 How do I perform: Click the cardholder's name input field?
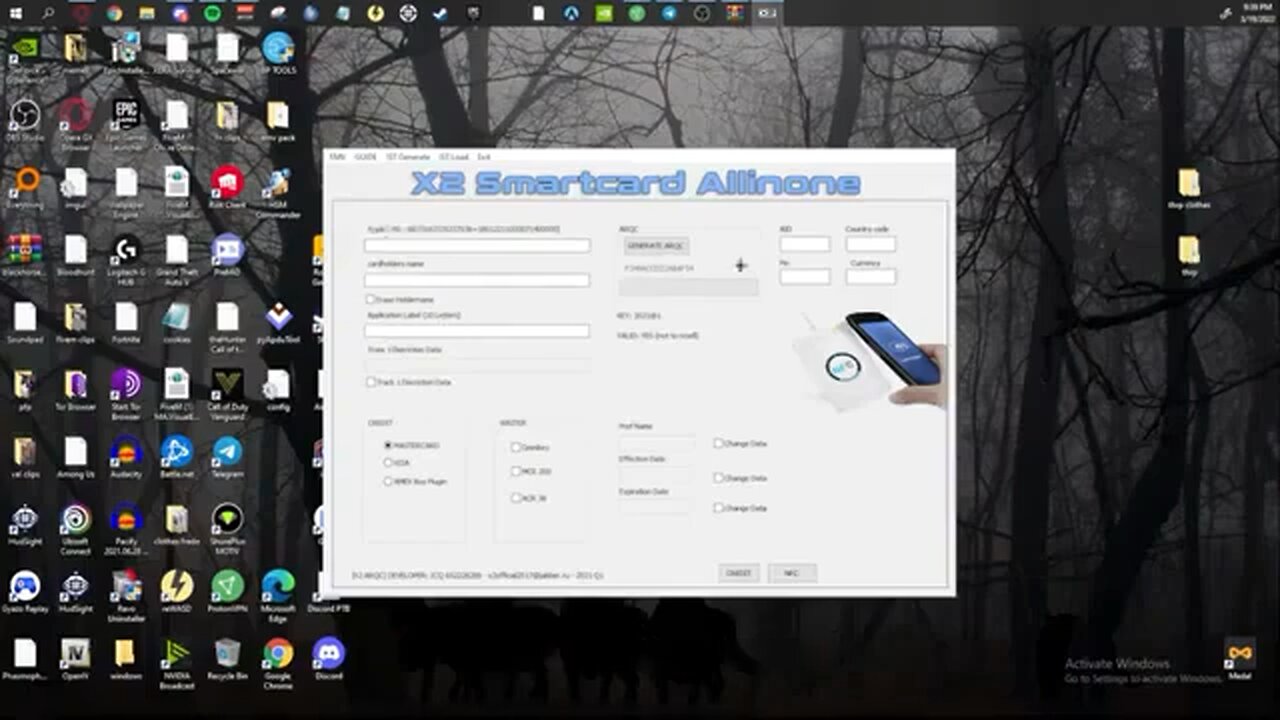pyautogui.click(x=477, y=280)
